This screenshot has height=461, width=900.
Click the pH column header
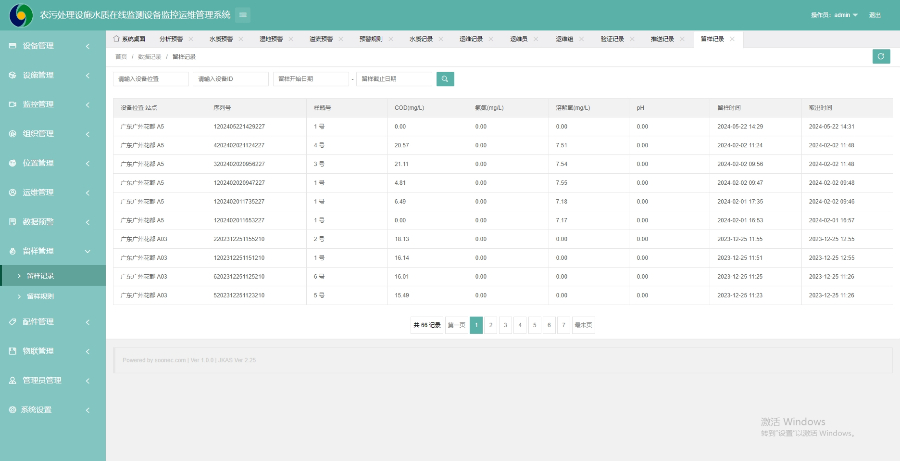[x=641, y=108]
